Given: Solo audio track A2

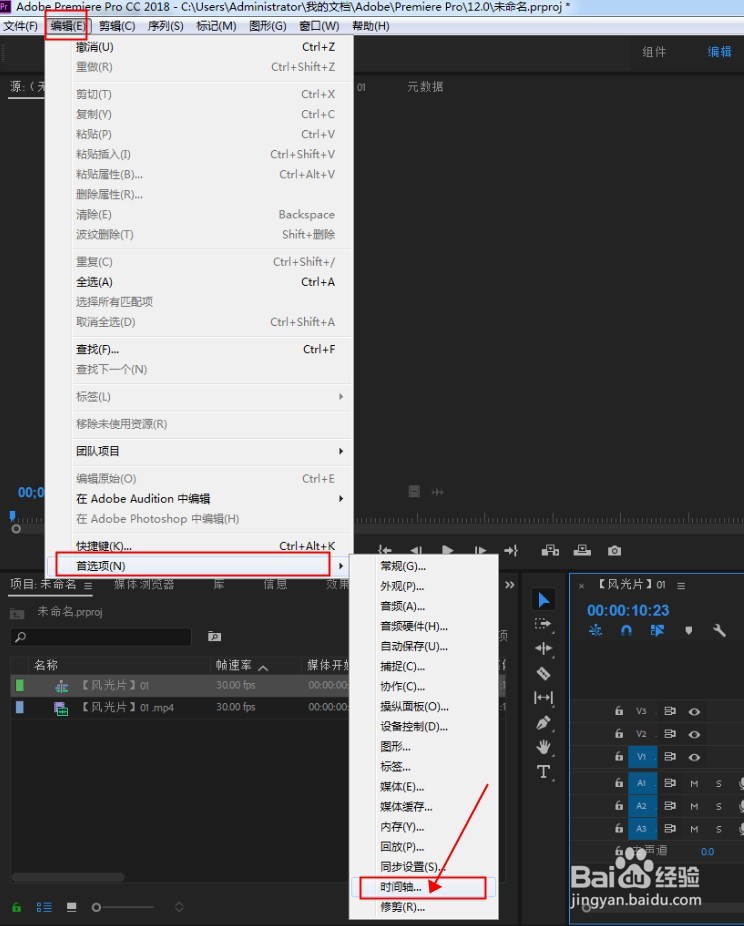Looking at the screenshot, I should pos(719,806).
